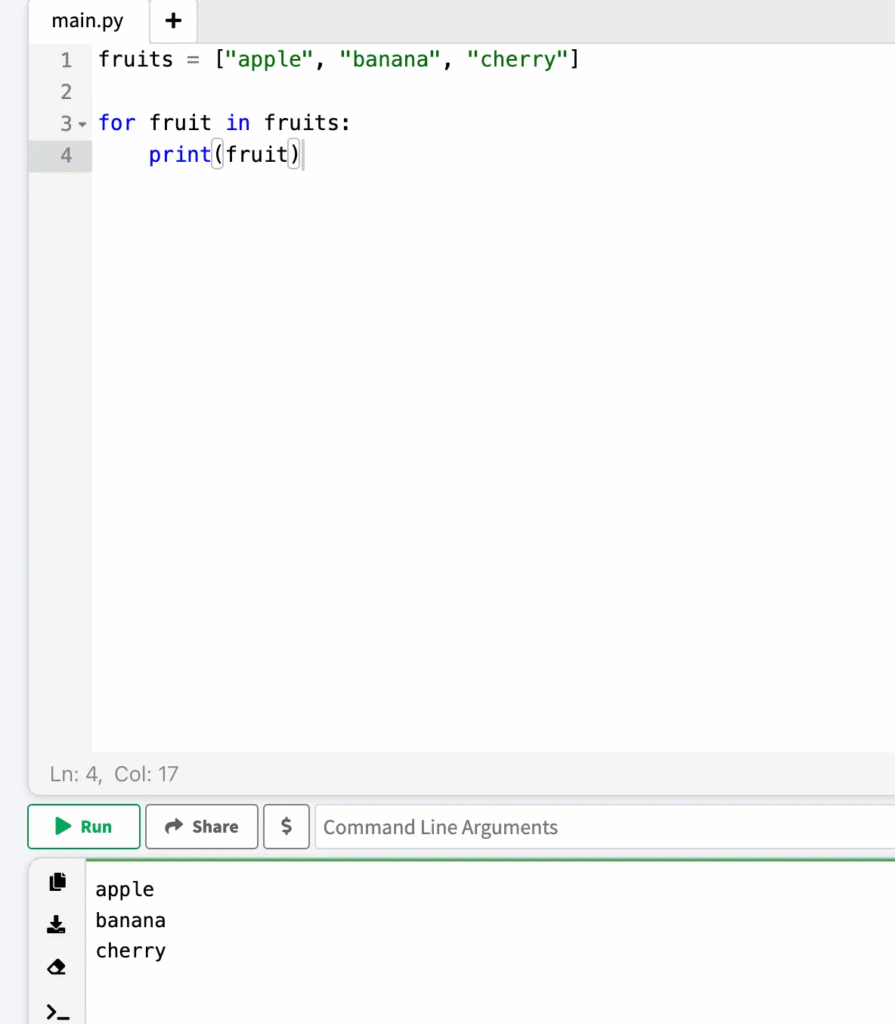Select line number 4 in the gutter

[x=66, y=155]
